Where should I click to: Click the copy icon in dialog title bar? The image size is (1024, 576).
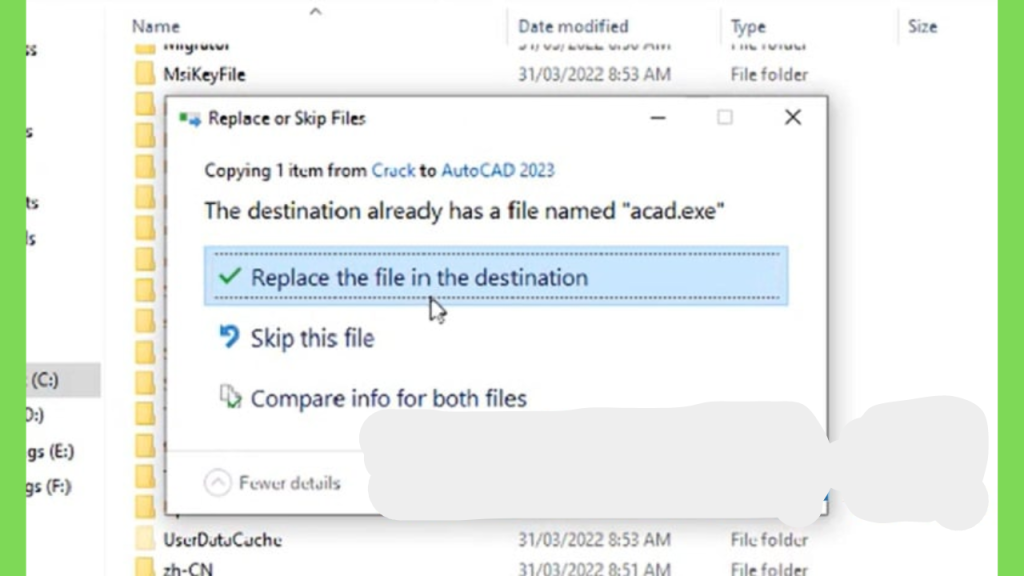click(190, 119)
